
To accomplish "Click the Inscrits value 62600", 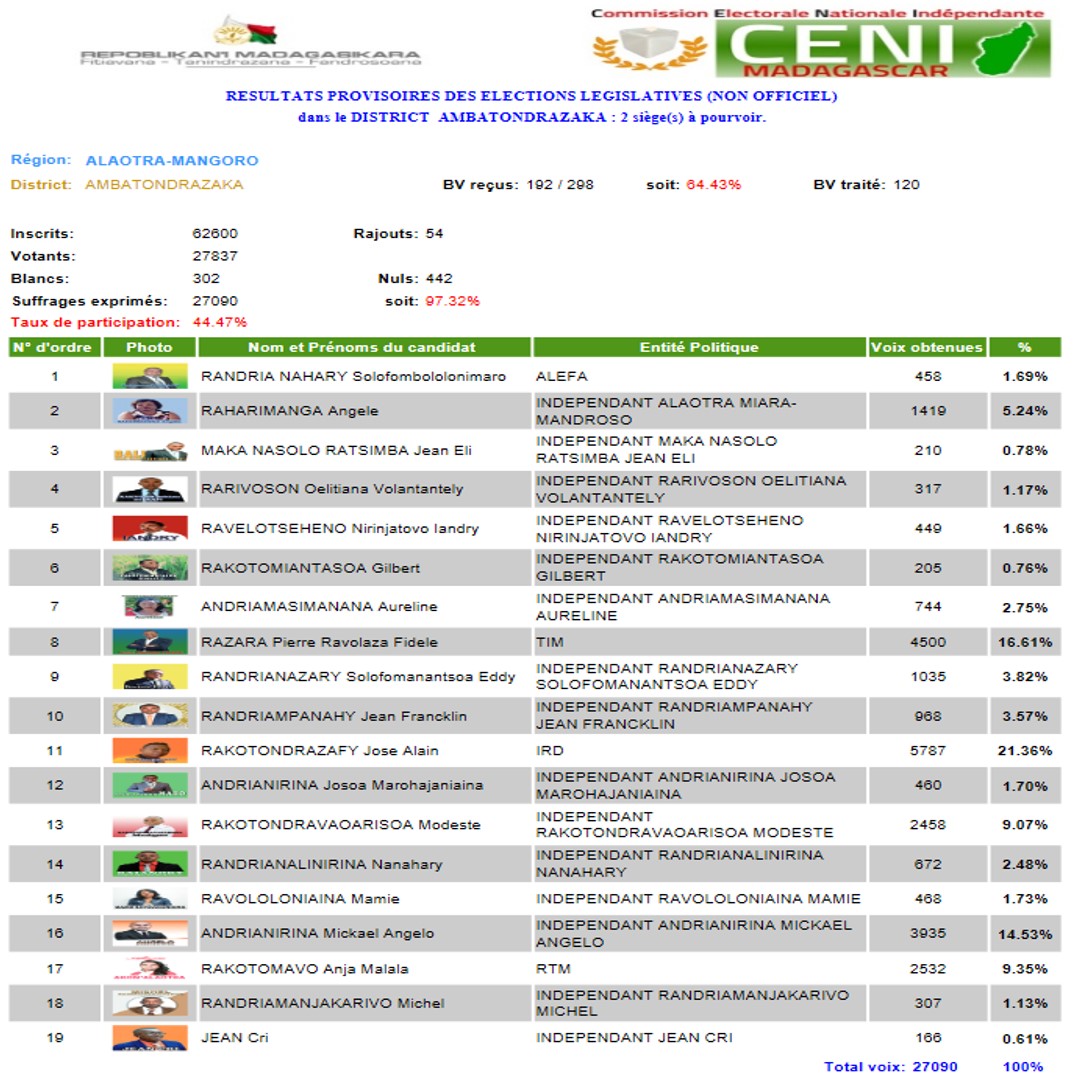I will [215, 234].
